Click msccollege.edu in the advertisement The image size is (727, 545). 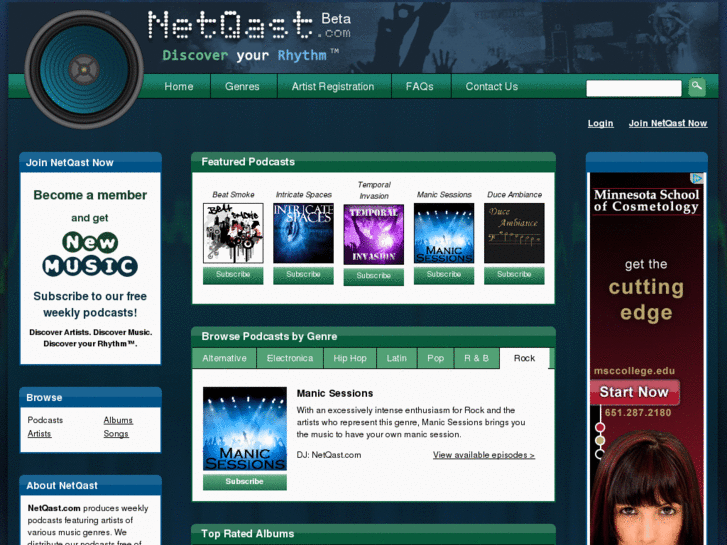click(634, 371)
